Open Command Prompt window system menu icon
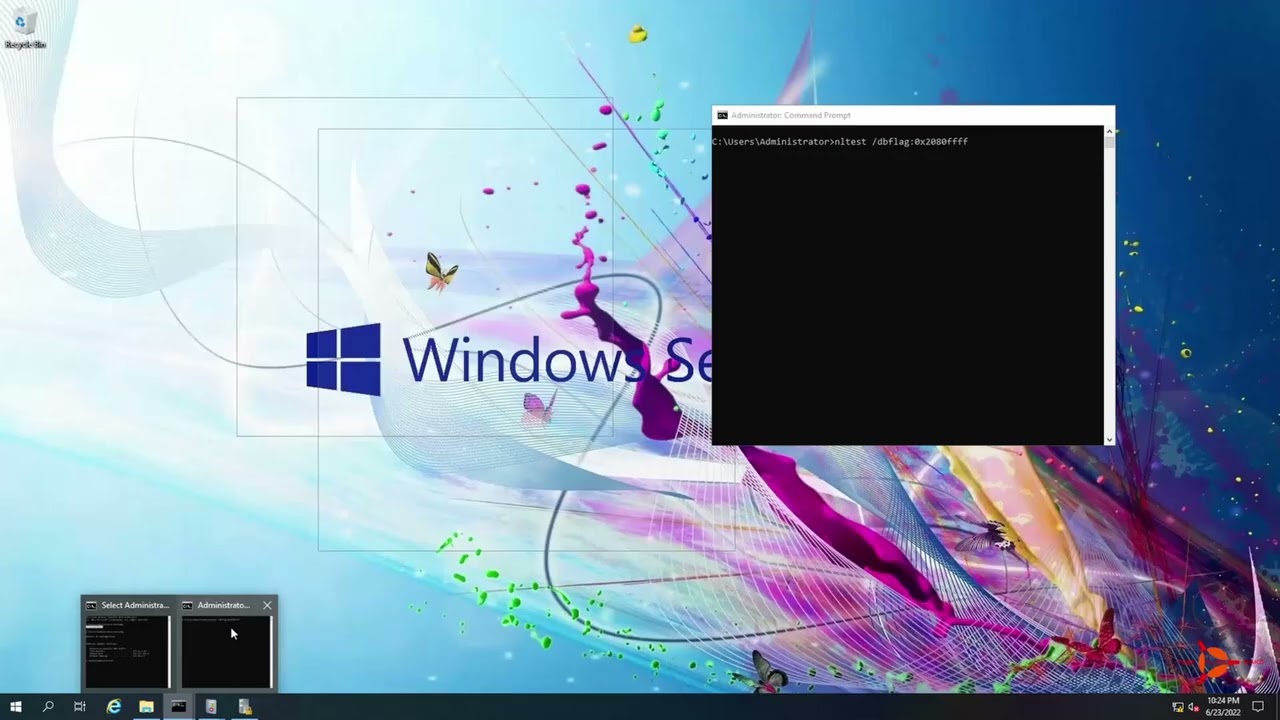This screenshot has height=720, width=1280. [722, 115]
